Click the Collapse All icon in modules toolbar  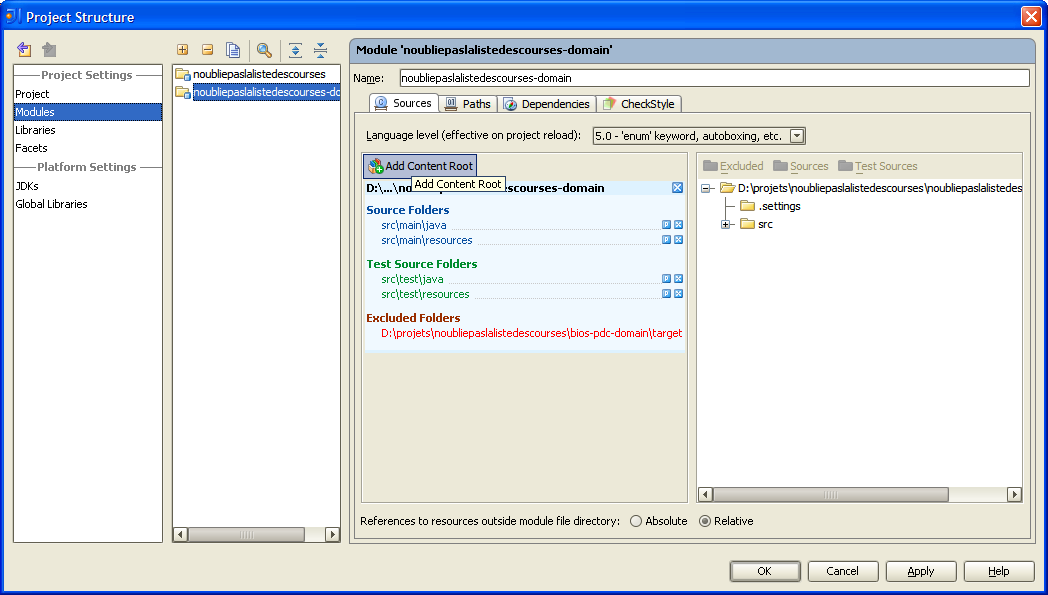[x=320, y=50]
